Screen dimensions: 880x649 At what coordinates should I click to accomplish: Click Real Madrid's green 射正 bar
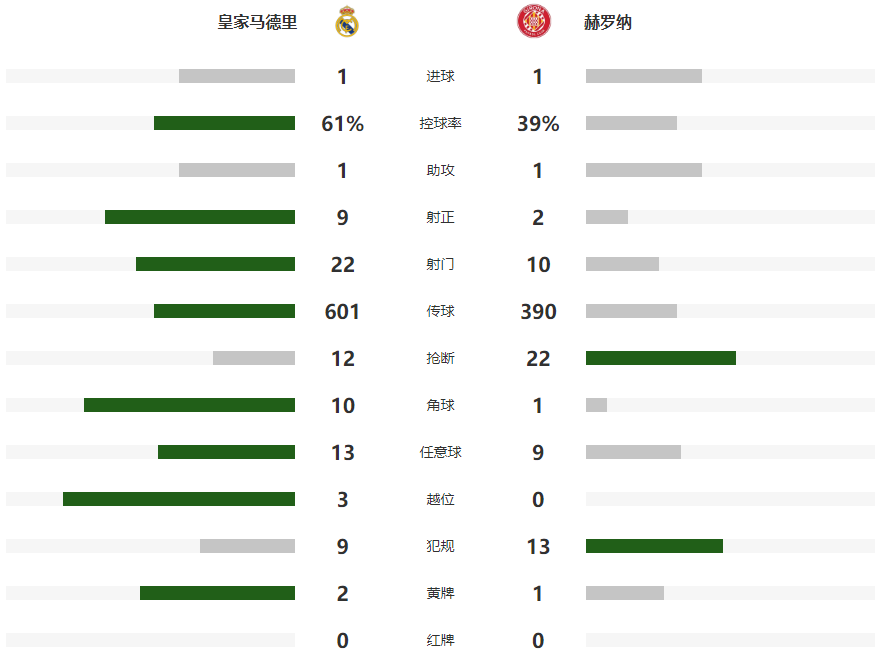(x=200, y=217)
